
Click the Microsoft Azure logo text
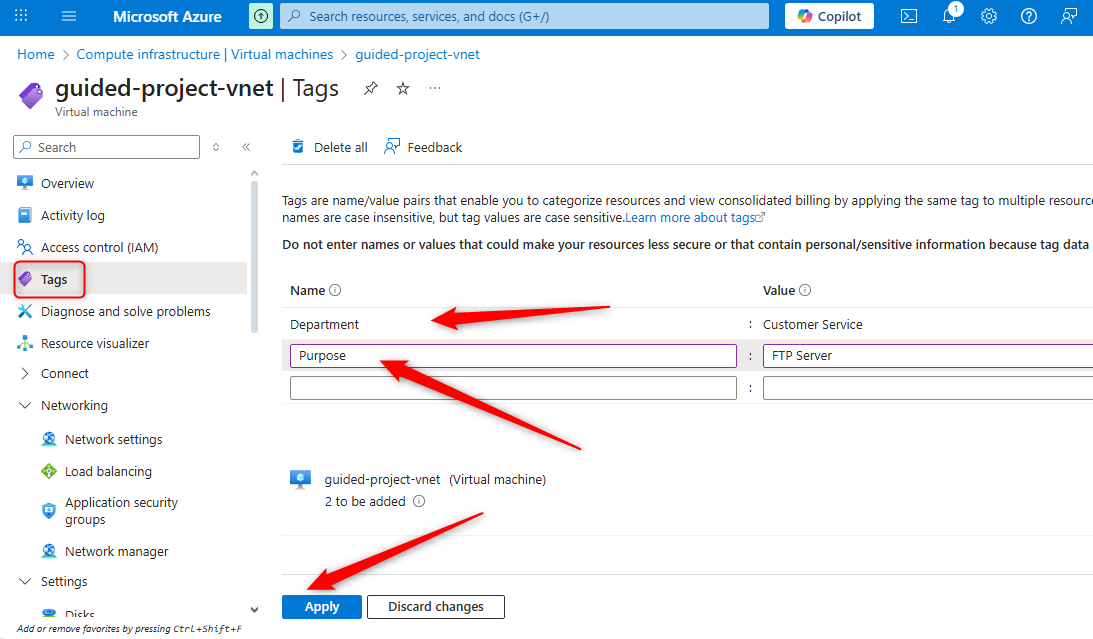pyautogui.click(x=167, y=17)
